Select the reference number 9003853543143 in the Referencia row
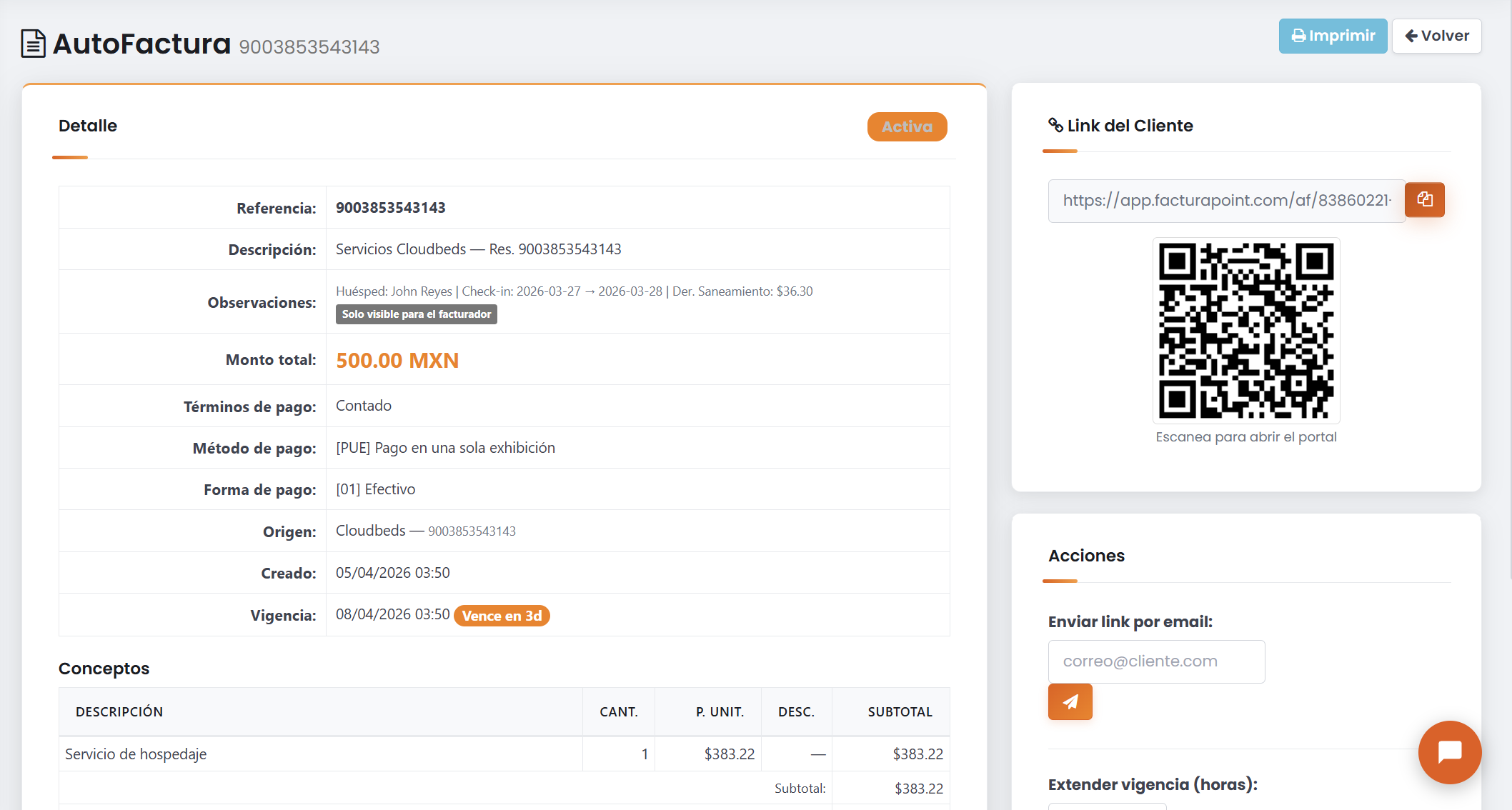 click(x=391, y=208)
